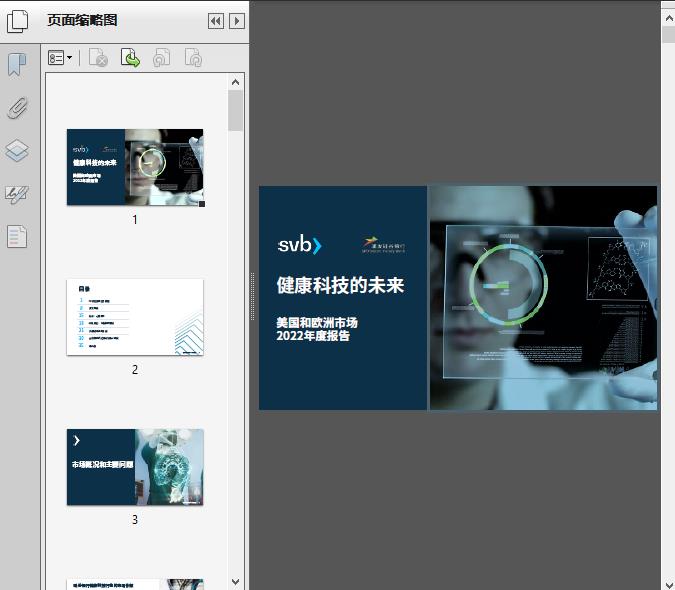The width and height of the screenshot is (675, 590).
Task: Click the 2022年度报告 text
Action: pyautogui.click(x=313, y=336)
